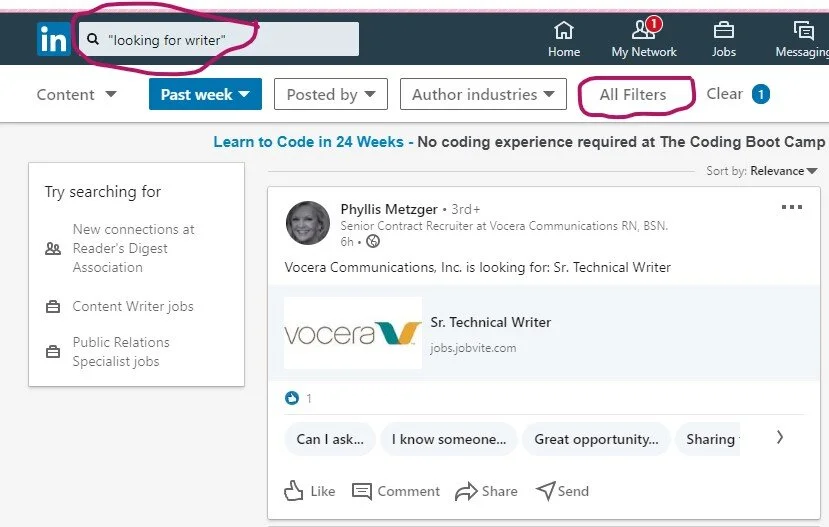829x527 pixels.
Task: Click briefcase icon beside Public Relations Specialist
Action: 53,352
